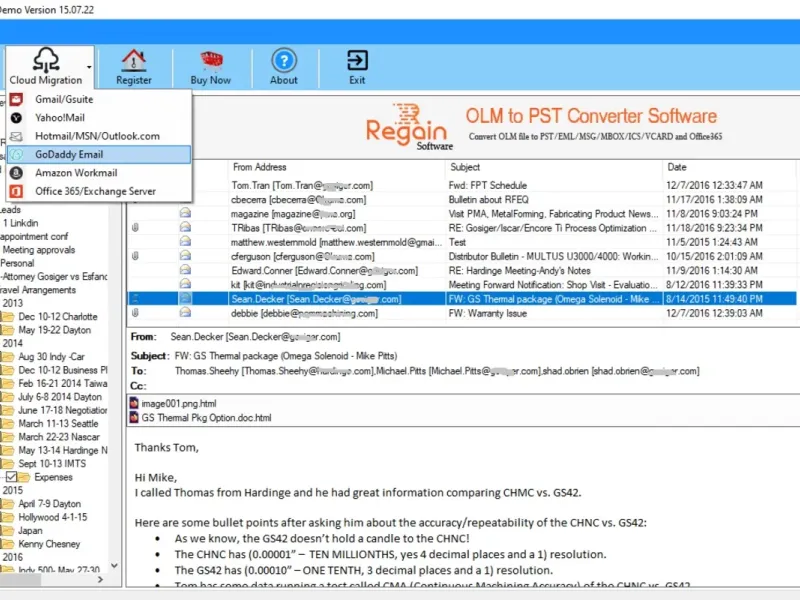The height and width of the screenshot is (600, 800).
Task: Select the Aug 30 Indy -Car folder
Action: click(52, 357)
